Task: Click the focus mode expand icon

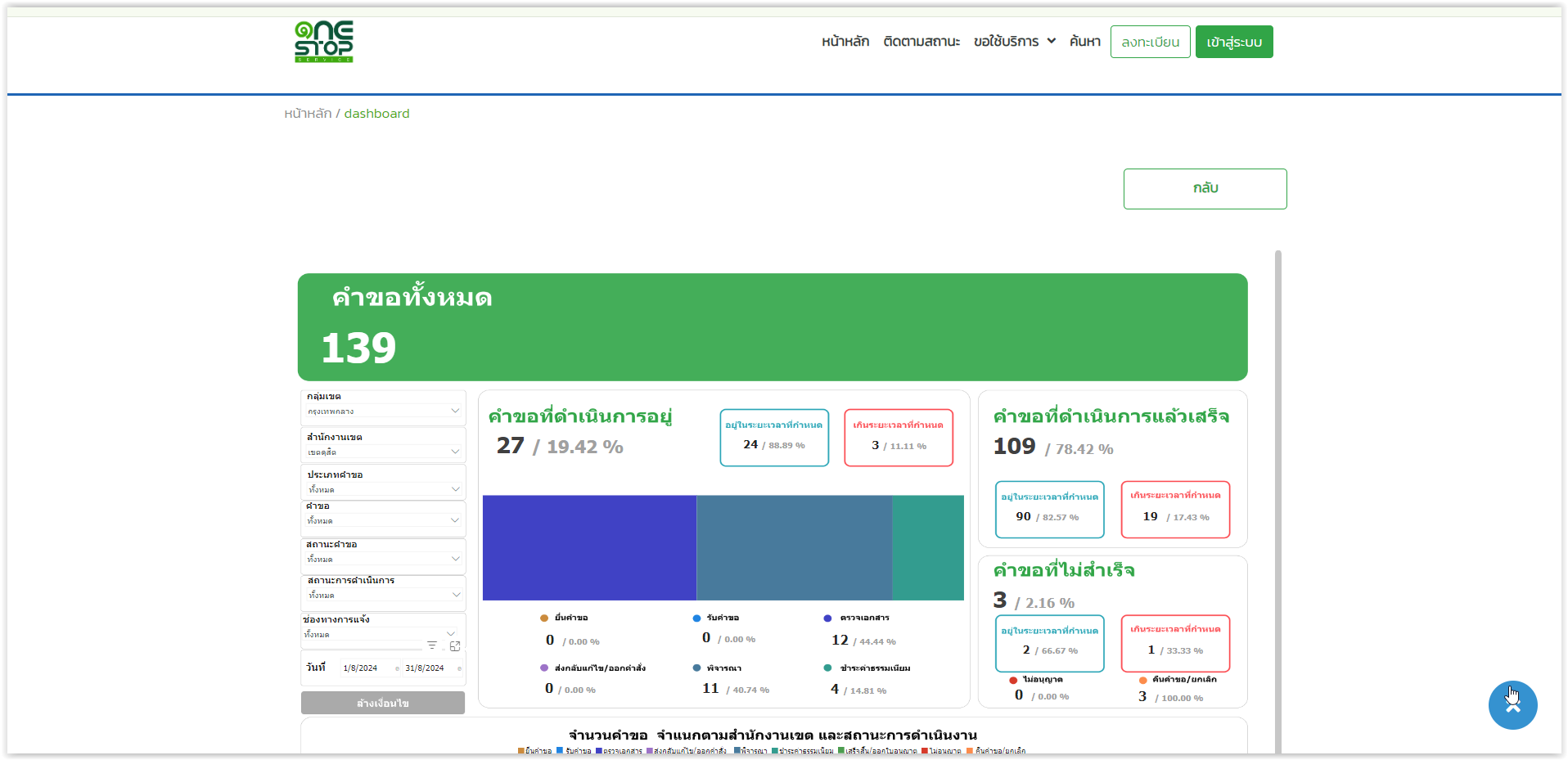Action: (x=455, y=645)
